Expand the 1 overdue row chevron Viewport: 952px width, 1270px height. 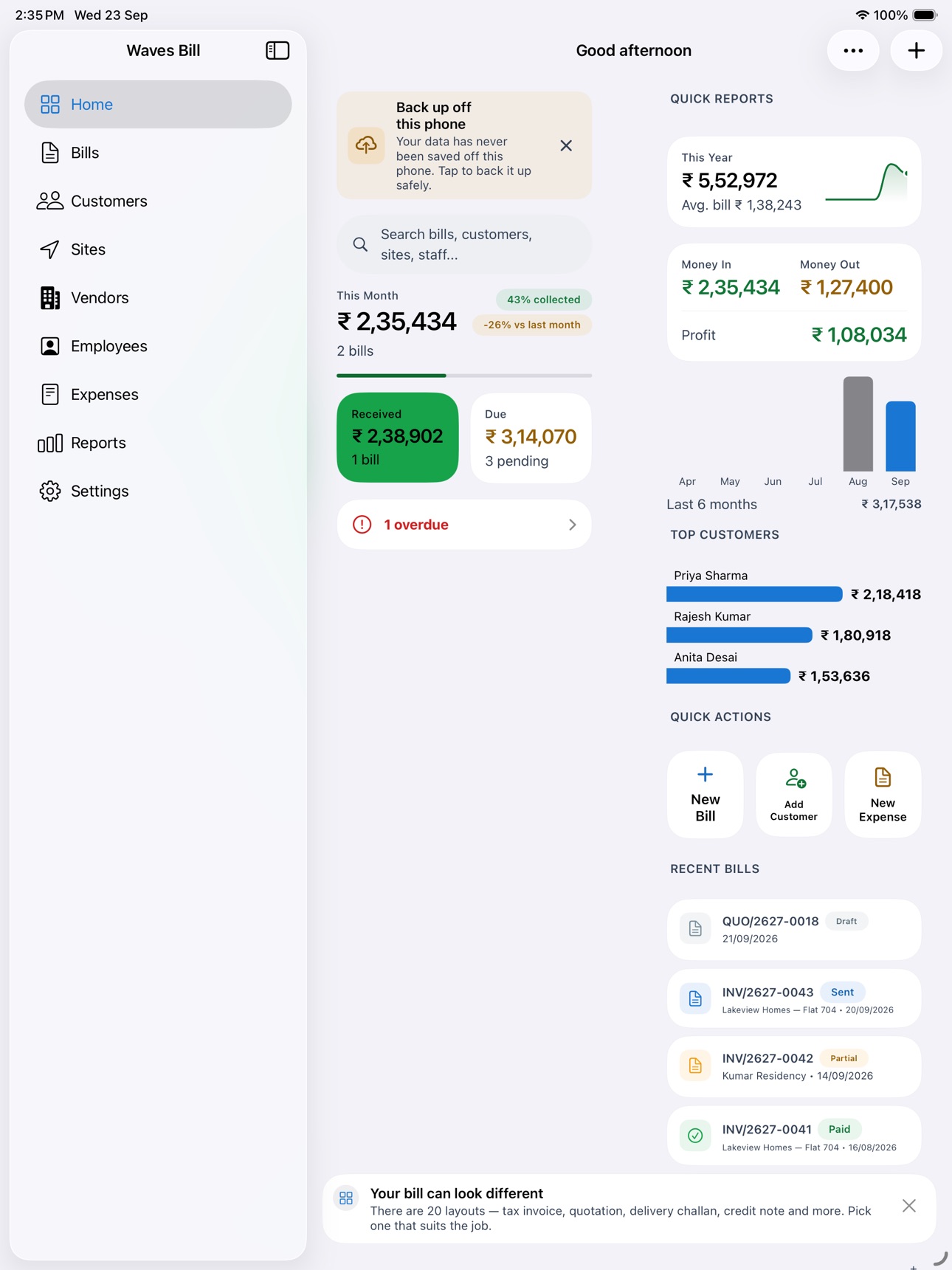coord(573,525)
